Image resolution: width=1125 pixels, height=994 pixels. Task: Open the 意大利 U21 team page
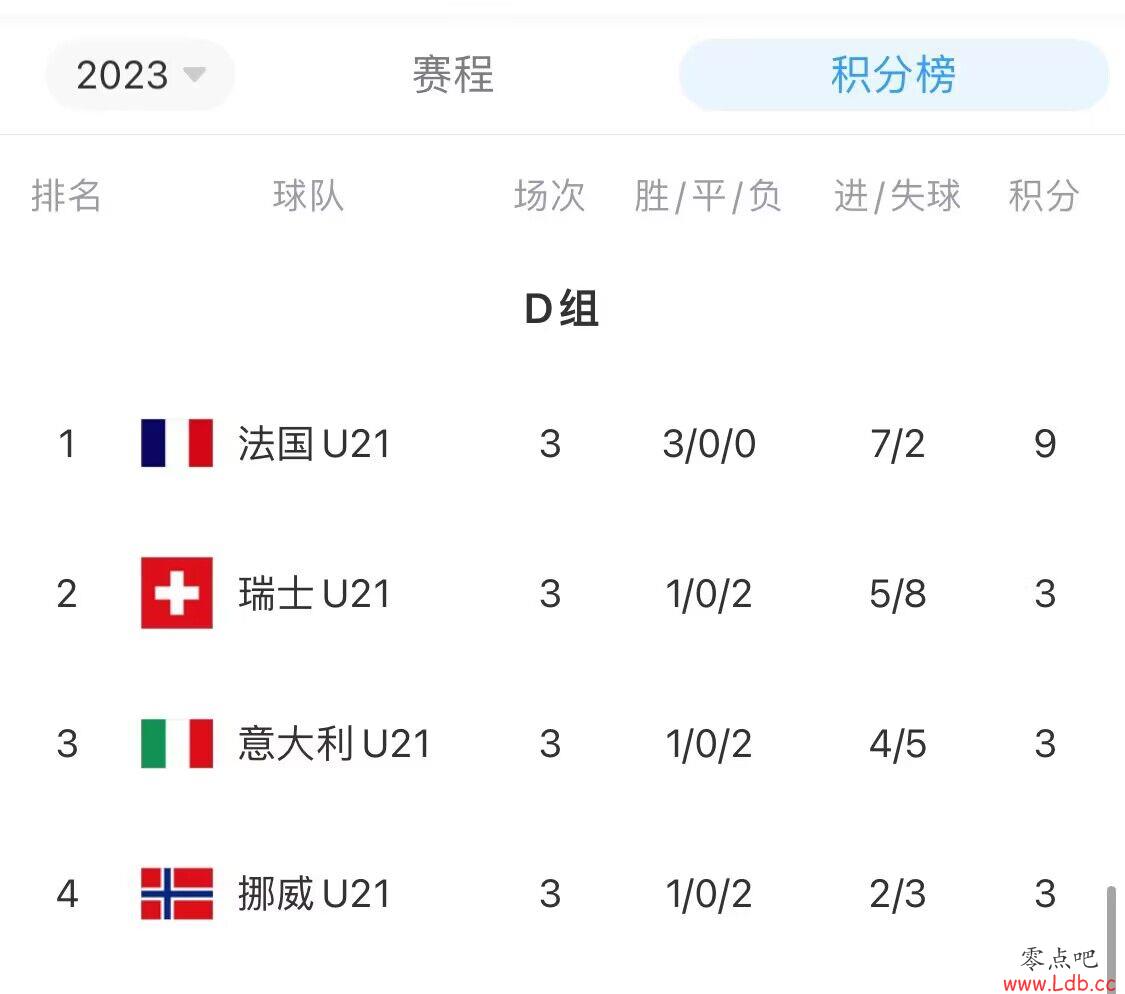click(x=334, y=744)
